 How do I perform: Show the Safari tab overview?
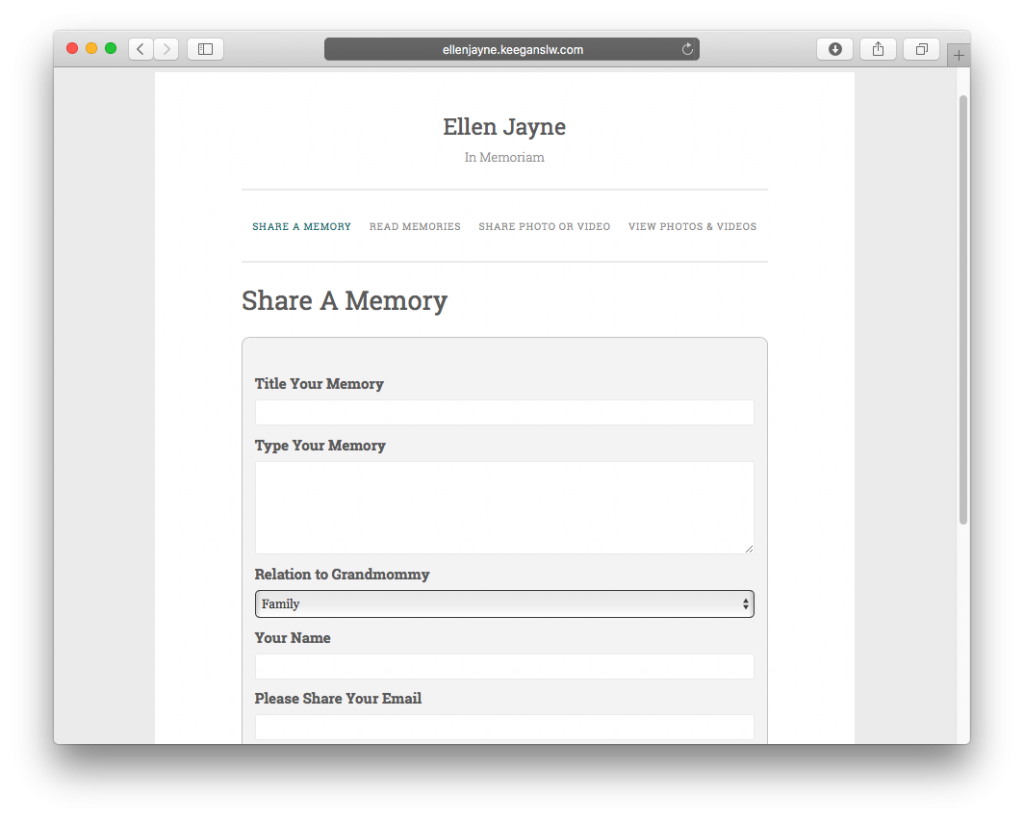[921, 49]
